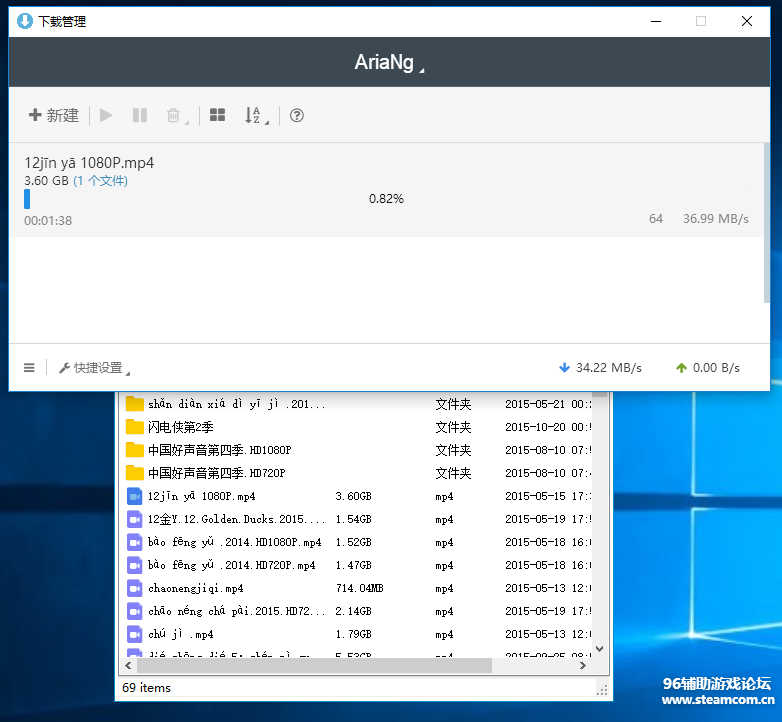The height and width of the screenshot is (722, 782).
Task: Open the A-Z sort order dropdown
Action: 254,116
